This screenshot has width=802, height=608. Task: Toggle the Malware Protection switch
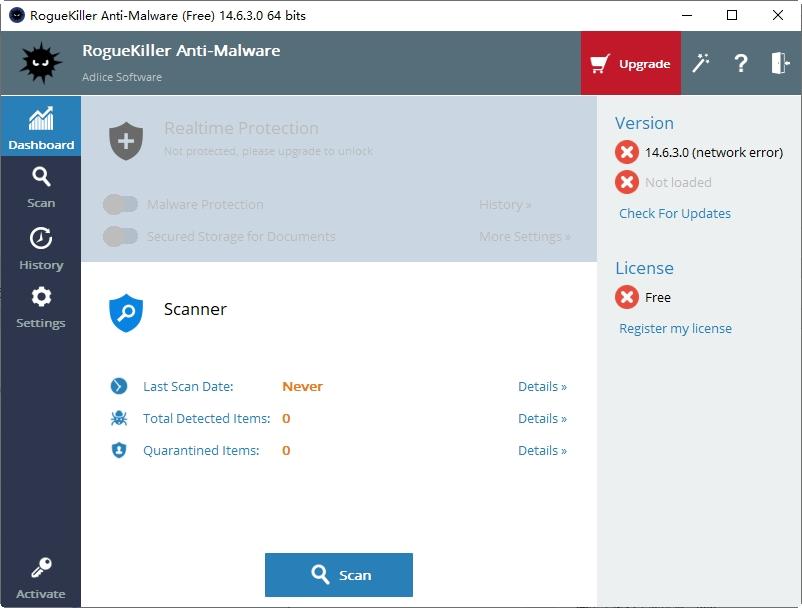pyautogui.click(x=120, y=205)
